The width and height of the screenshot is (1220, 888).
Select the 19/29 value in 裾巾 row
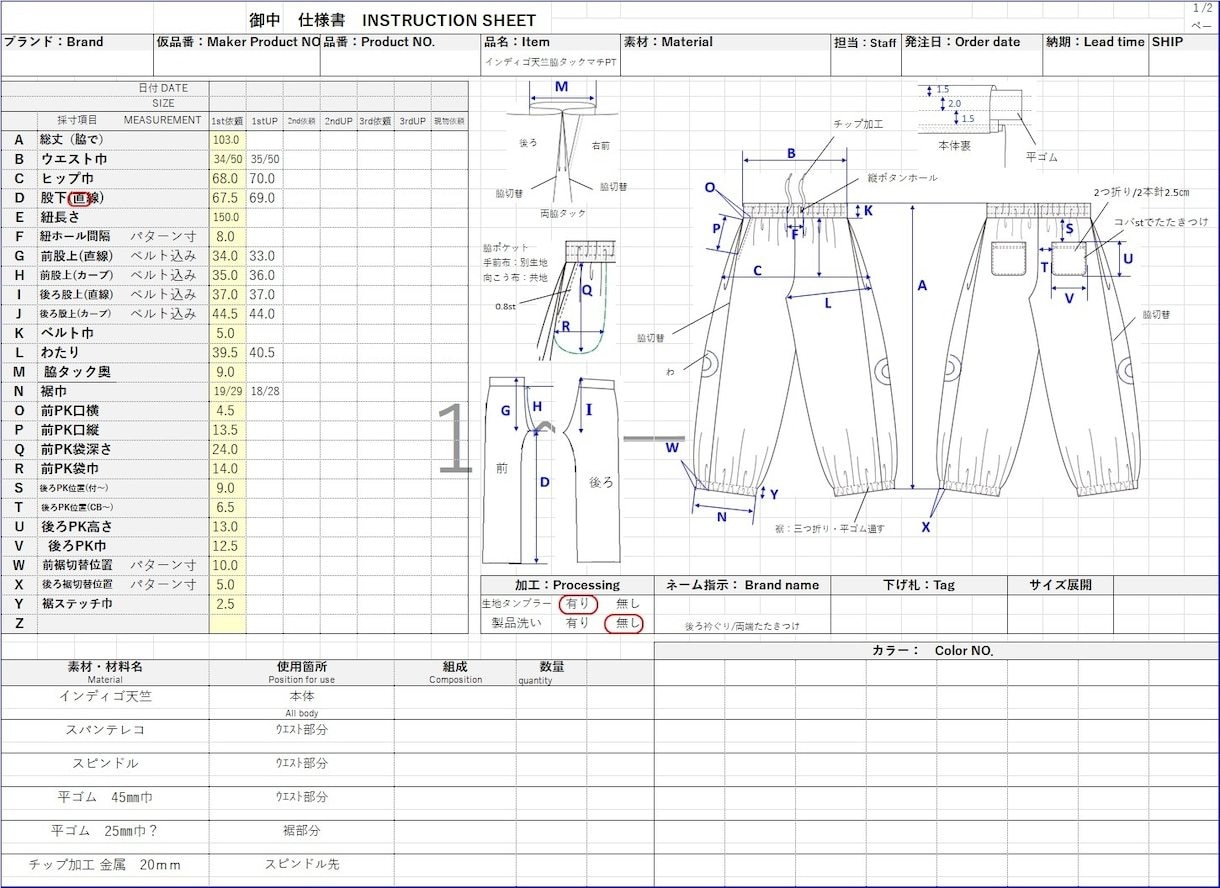click(x=227, y=391)
